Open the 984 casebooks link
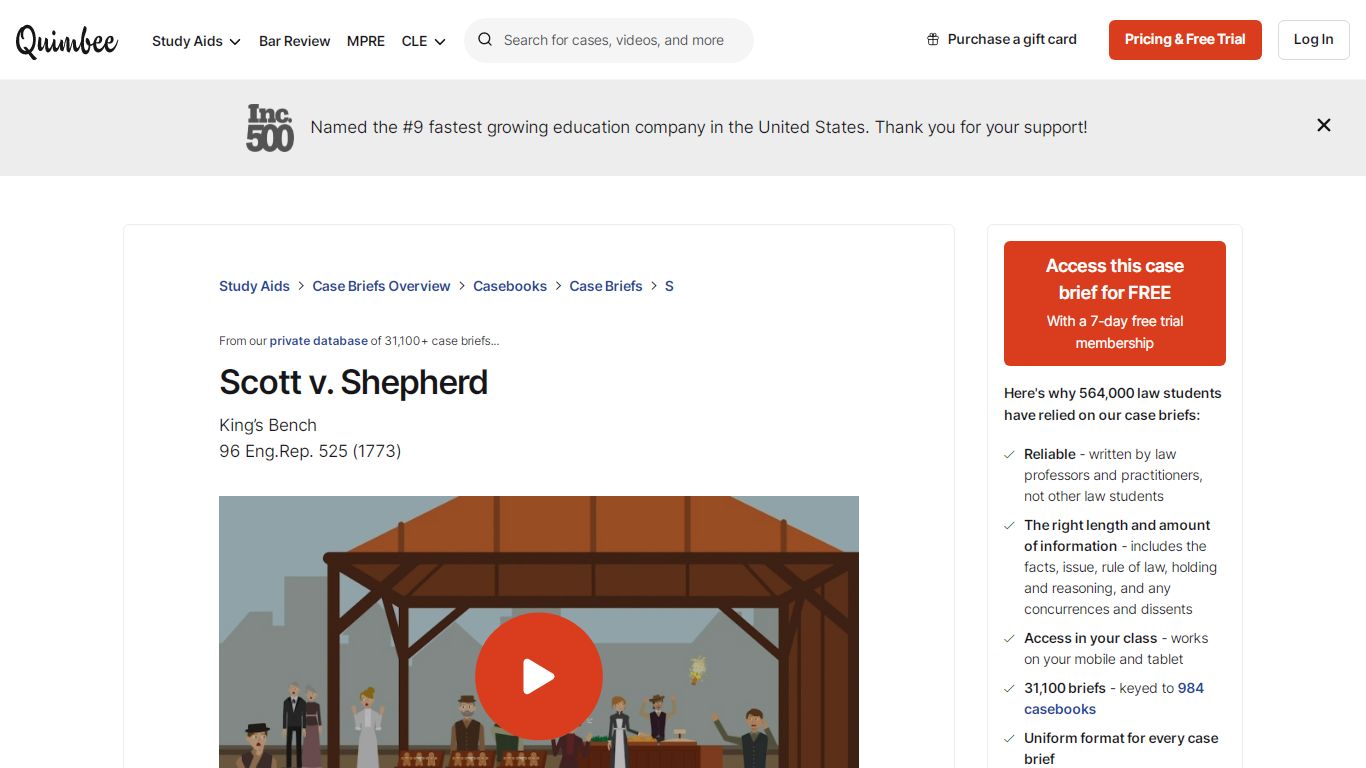The height and width of the screenshot is (768, 1366). 1113,698
